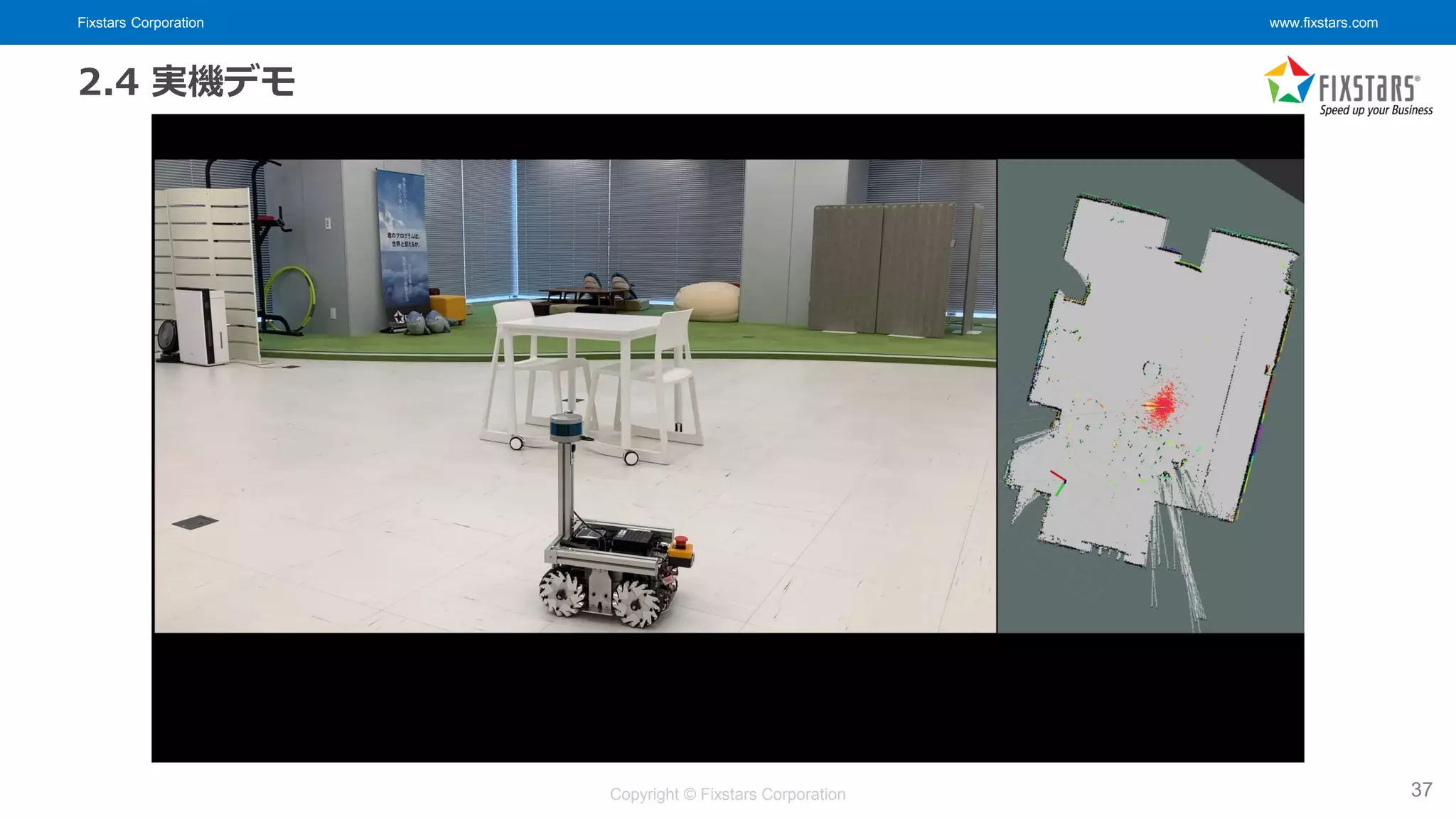The image size is (1456, 819).
Task: Click the mecanum wheel robot in video
Action: tap(610, 562)
